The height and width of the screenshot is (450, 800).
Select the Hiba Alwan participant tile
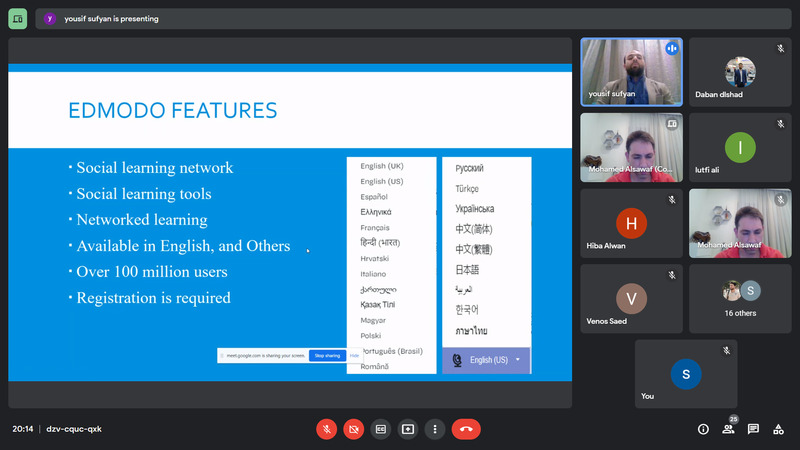(631, 223)
